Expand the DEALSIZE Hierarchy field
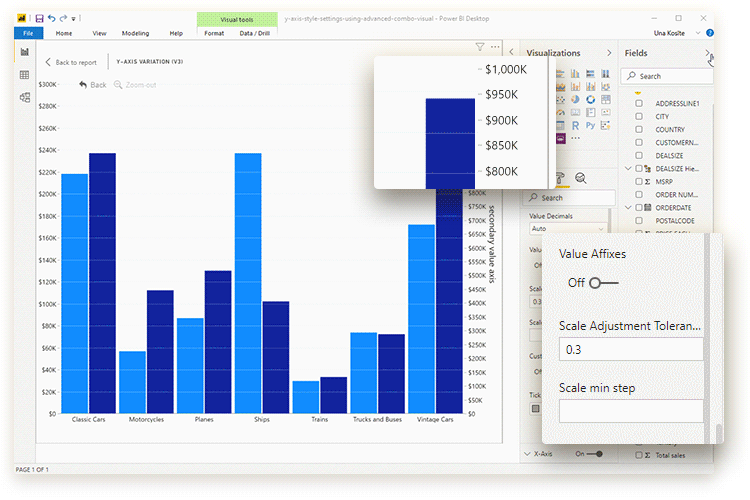The image size is (750, 500). [x=628, y=168]
